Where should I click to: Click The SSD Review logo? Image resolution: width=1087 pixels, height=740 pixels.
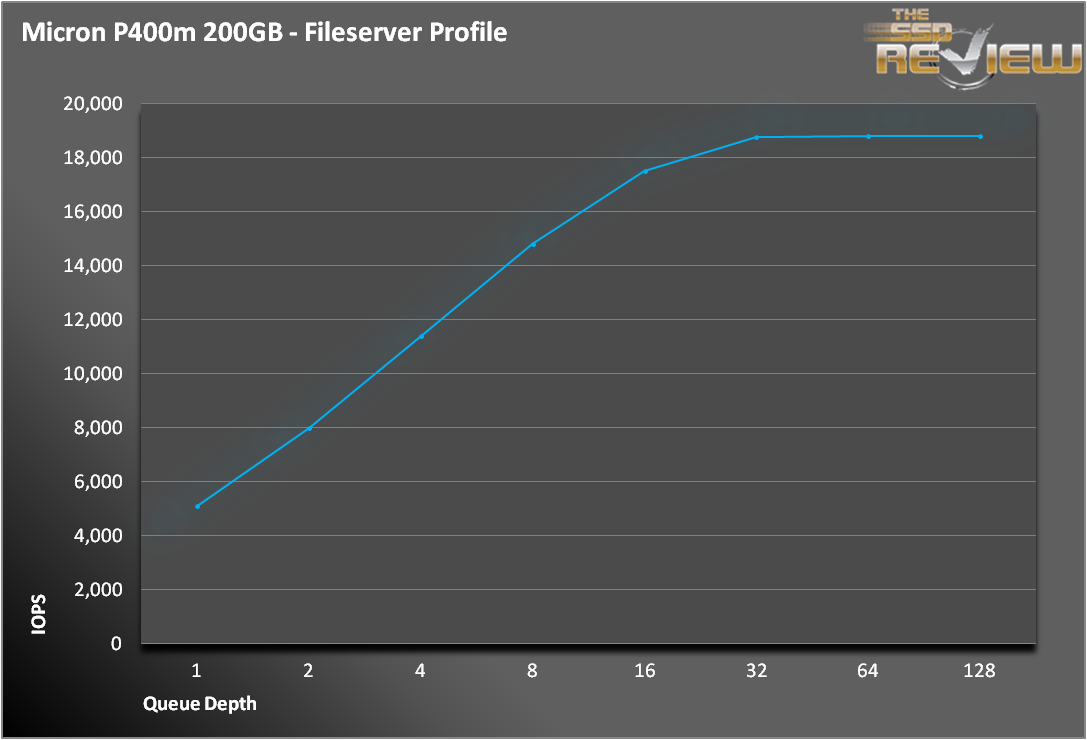(972, 49)
